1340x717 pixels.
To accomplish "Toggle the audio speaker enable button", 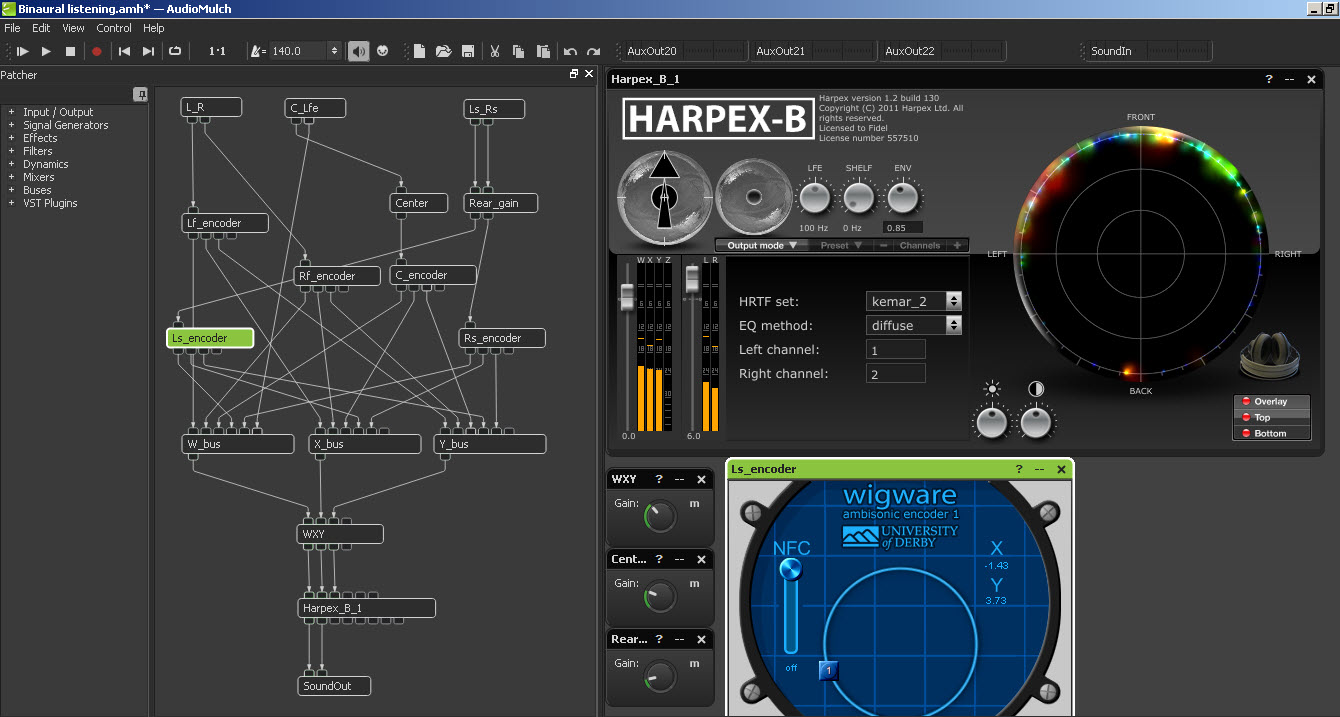I will tap(358, 51).
